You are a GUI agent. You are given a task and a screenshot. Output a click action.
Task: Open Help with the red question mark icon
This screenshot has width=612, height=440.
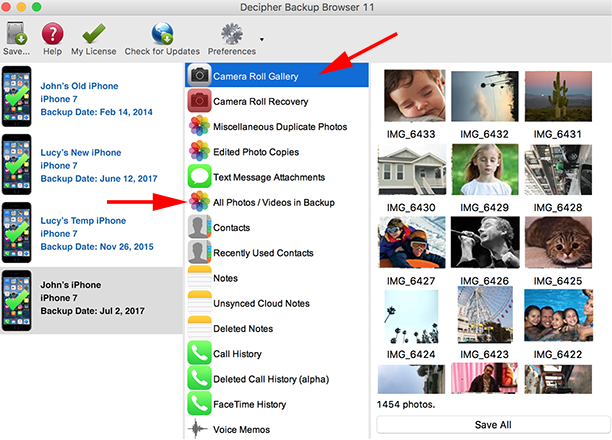pyautogui.click(x=52, y=34)
